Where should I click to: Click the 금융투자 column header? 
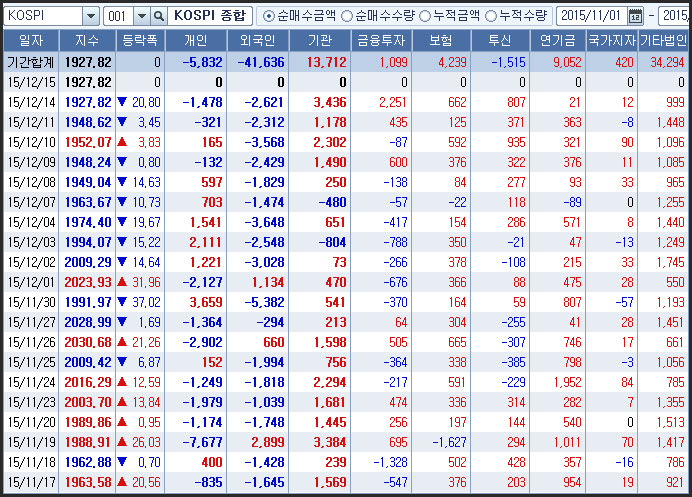point(381,41)
